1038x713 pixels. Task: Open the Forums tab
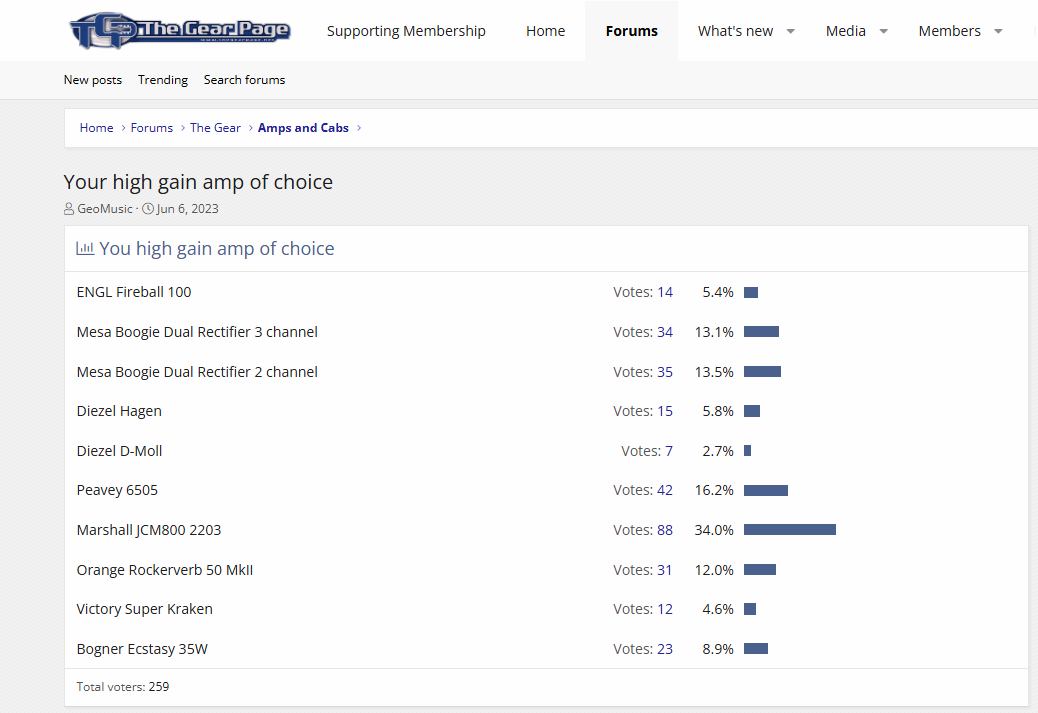(x=632, y=31)
